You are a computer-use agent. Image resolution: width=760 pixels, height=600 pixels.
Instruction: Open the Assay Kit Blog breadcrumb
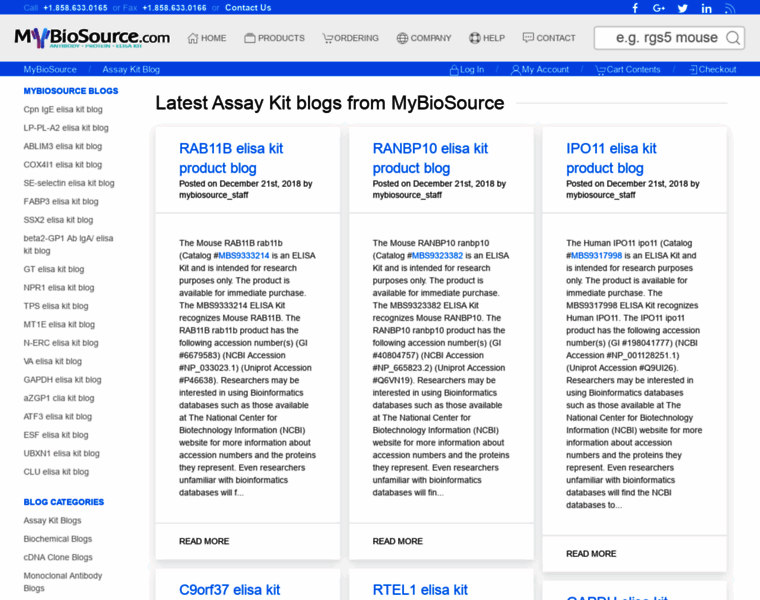(x=131, y=69)
